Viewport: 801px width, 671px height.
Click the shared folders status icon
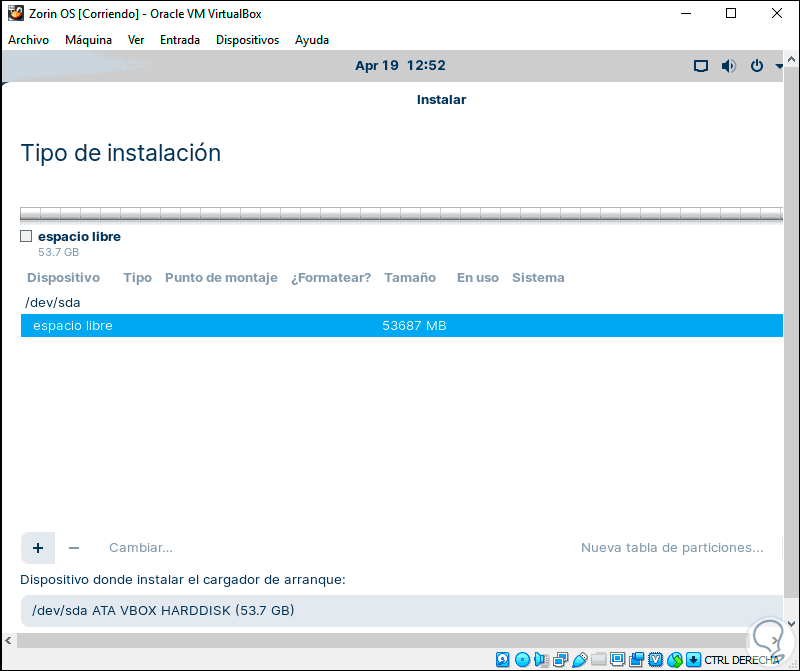pyautogui.click(x=598, y=660)
